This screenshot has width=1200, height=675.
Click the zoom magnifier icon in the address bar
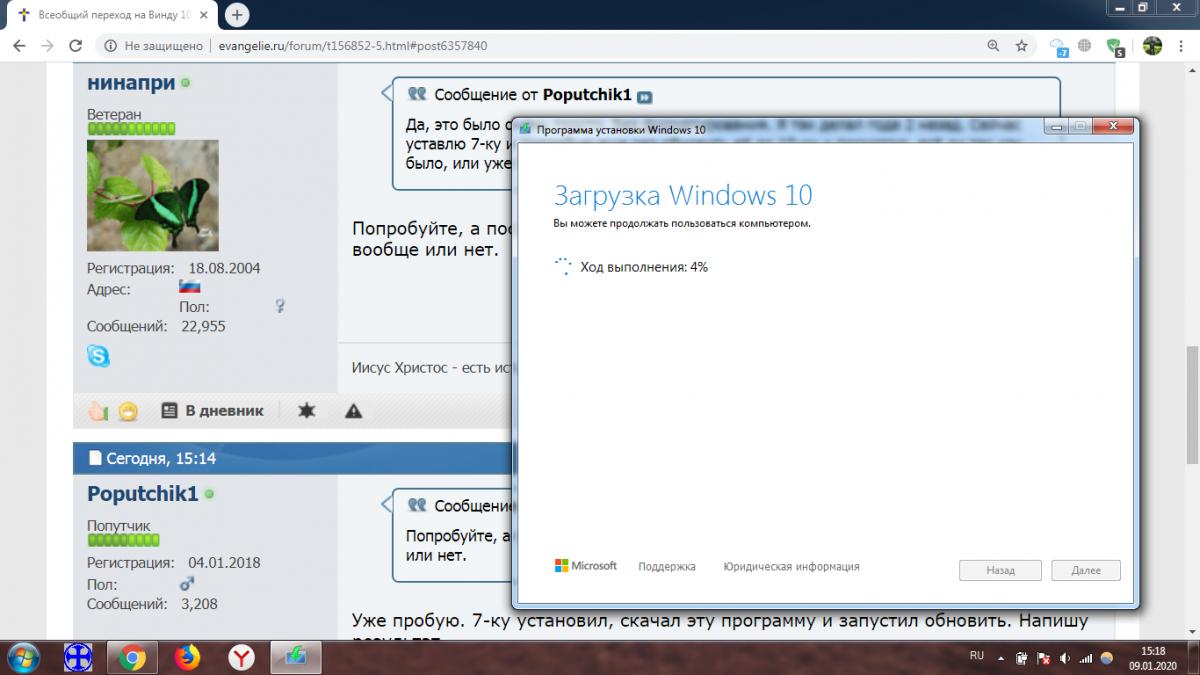point(993,46)
